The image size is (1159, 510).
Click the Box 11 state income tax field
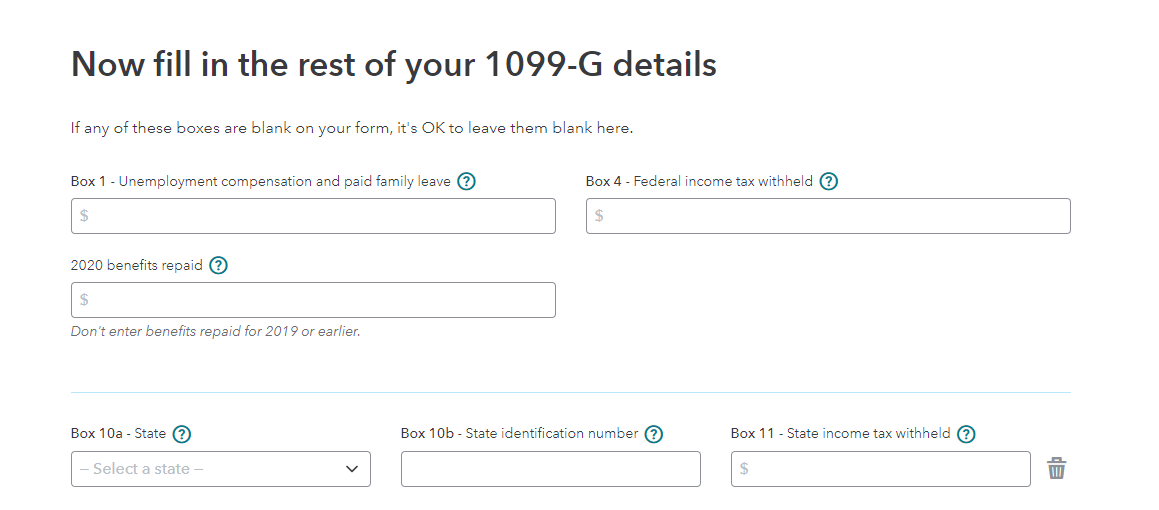[x=880, y=469]
